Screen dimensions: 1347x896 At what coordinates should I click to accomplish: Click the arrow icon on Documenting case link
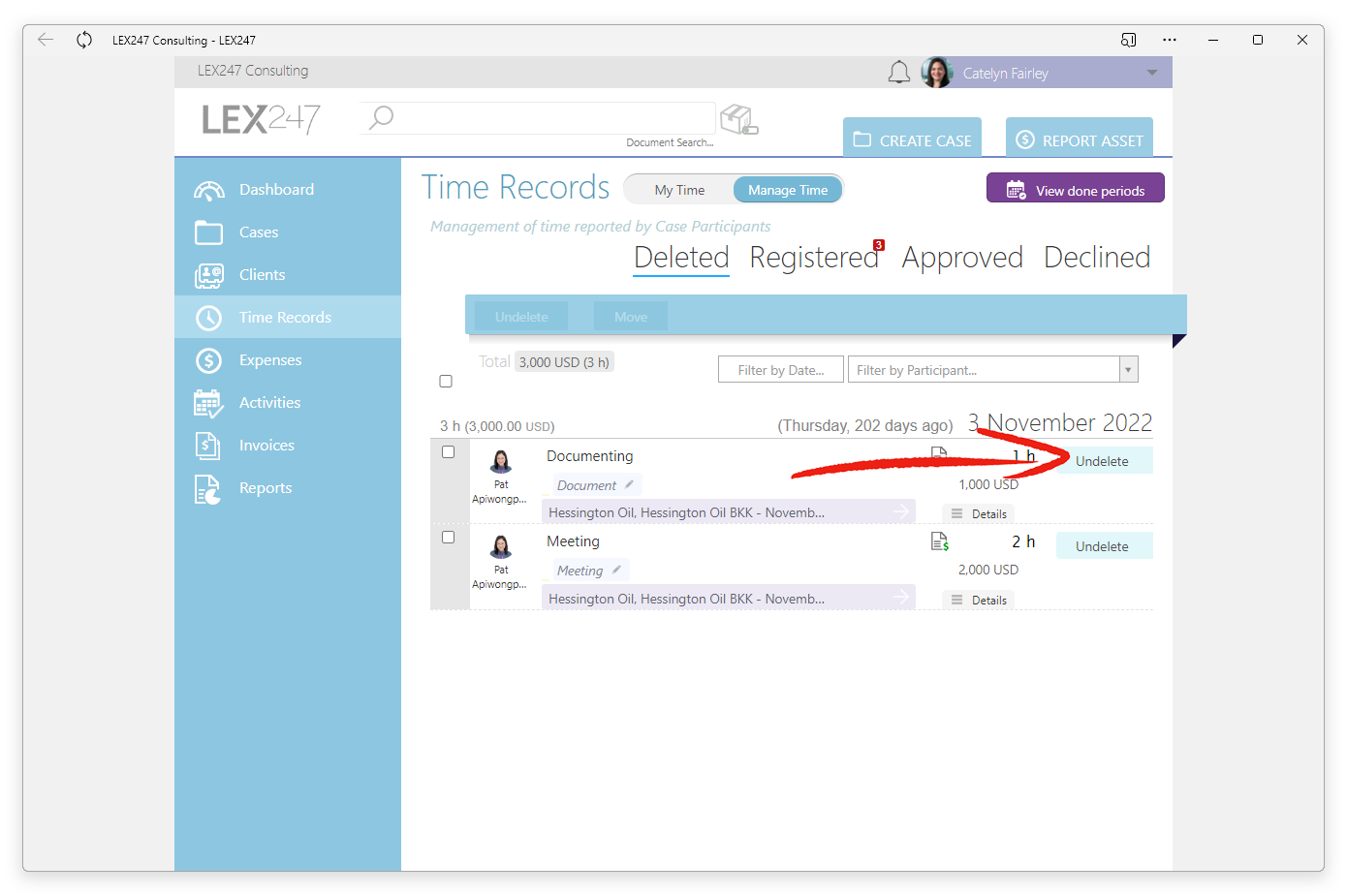pyautogui.click(x=901, y=511)
